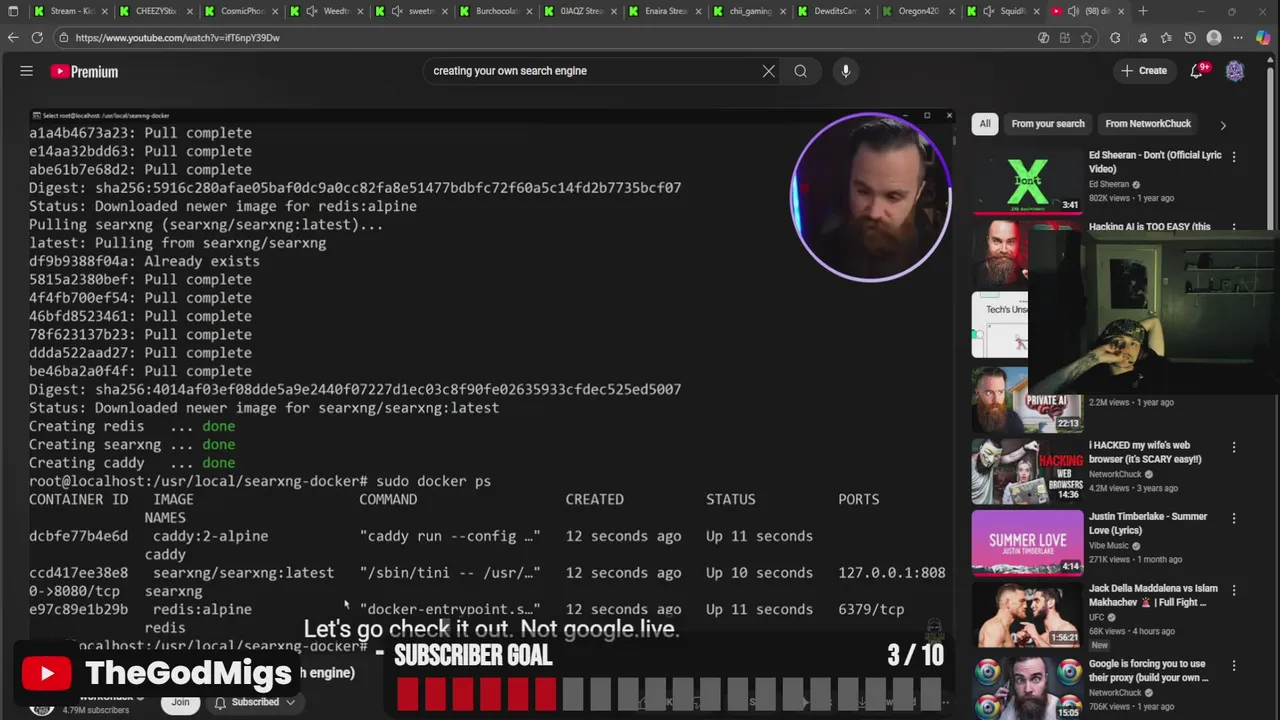
Task: Open Google proxy video thumbnail
Action: 1027,688
